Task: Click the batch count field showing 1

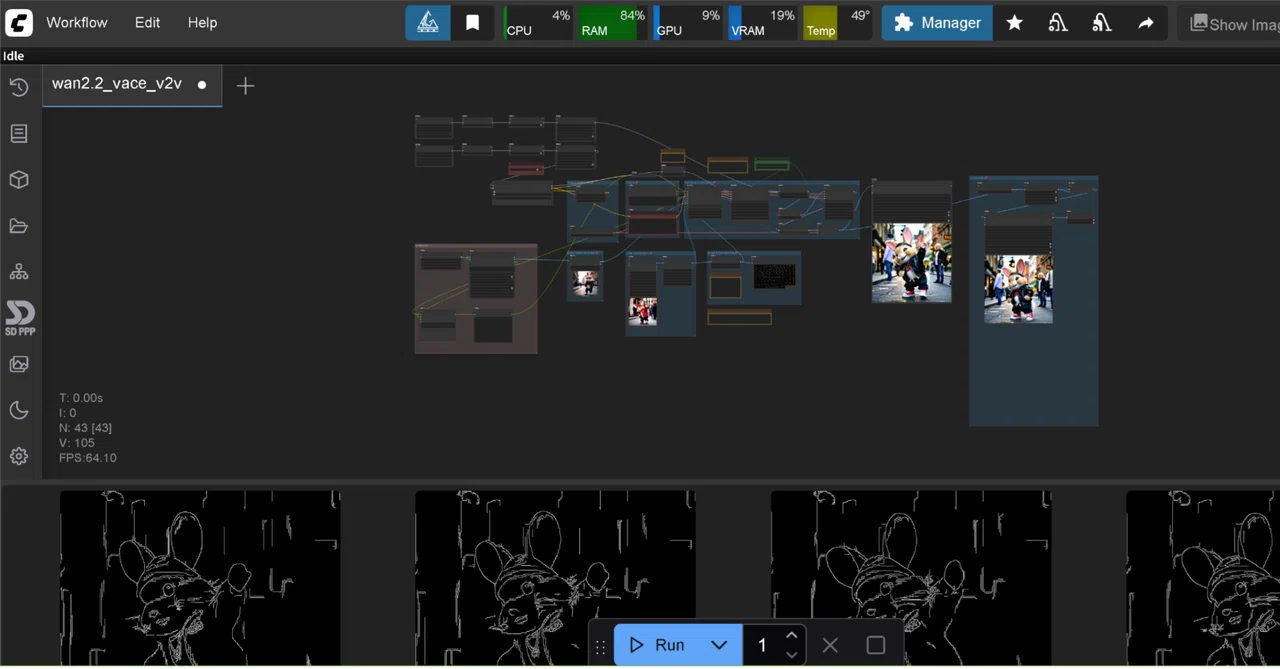Action: (x=763, y=645)
